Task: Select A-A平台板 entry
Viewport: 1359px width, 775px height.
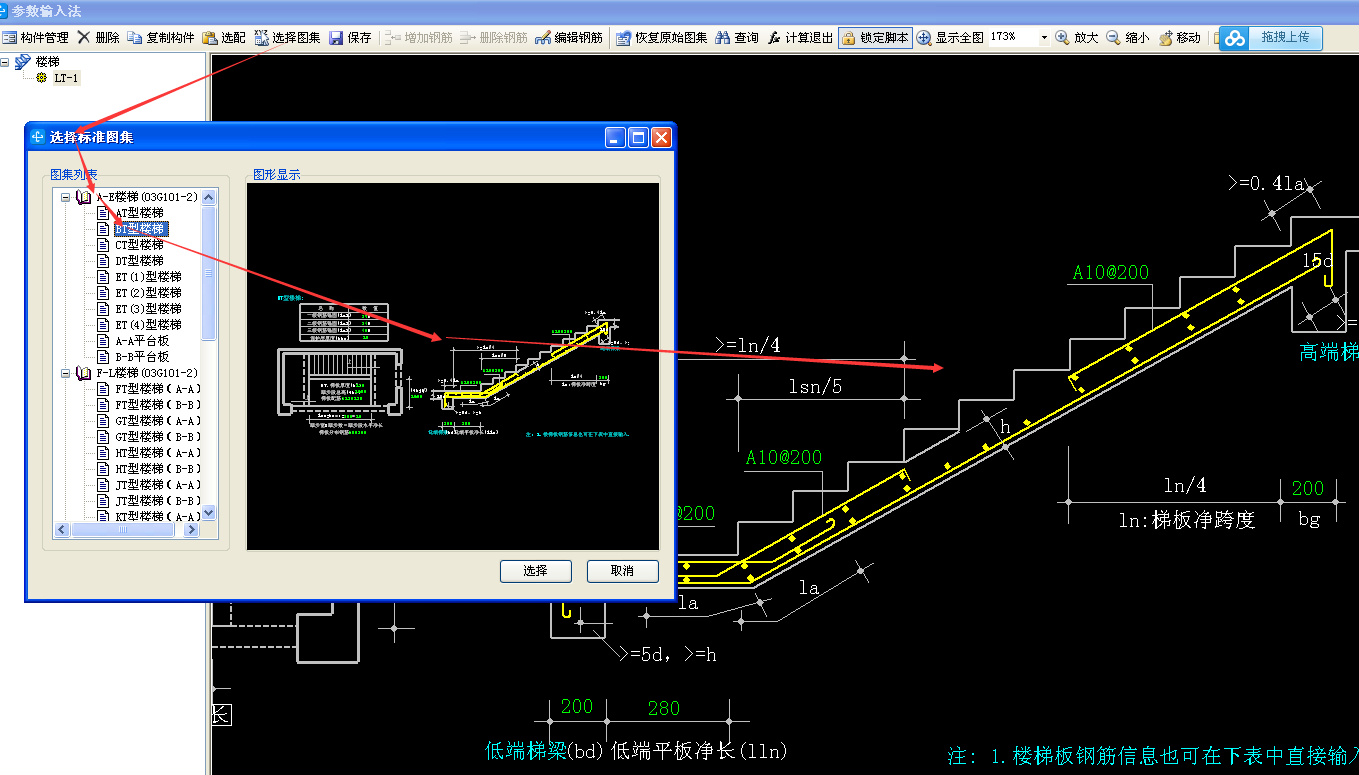Action: click(x=142, y=341)
